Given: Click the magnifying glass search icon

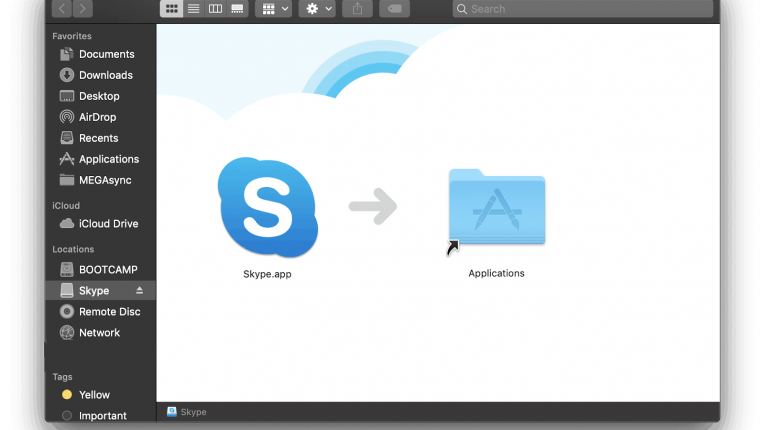Looking at the screenshot, I should click(462, 9).
